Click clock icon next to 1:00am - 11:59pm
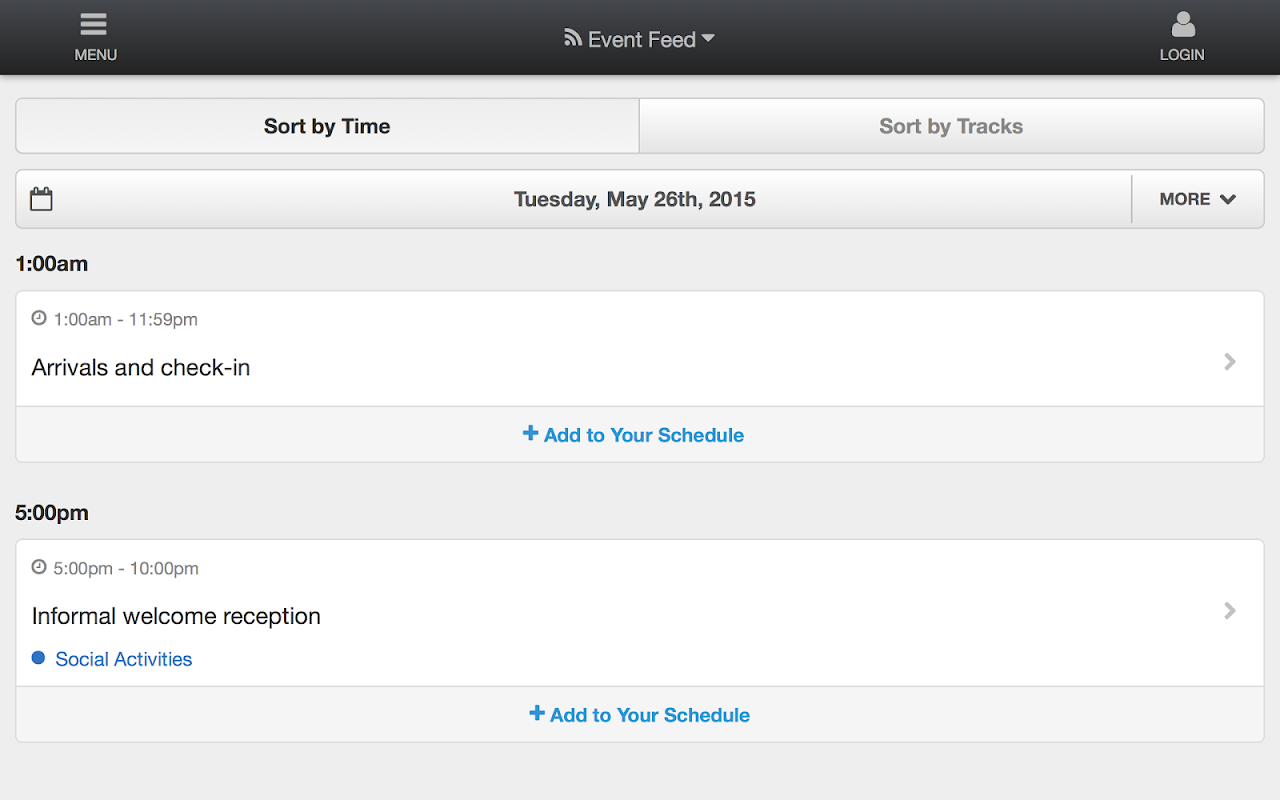Screen dimensions: 1280x800 (39, 318)
